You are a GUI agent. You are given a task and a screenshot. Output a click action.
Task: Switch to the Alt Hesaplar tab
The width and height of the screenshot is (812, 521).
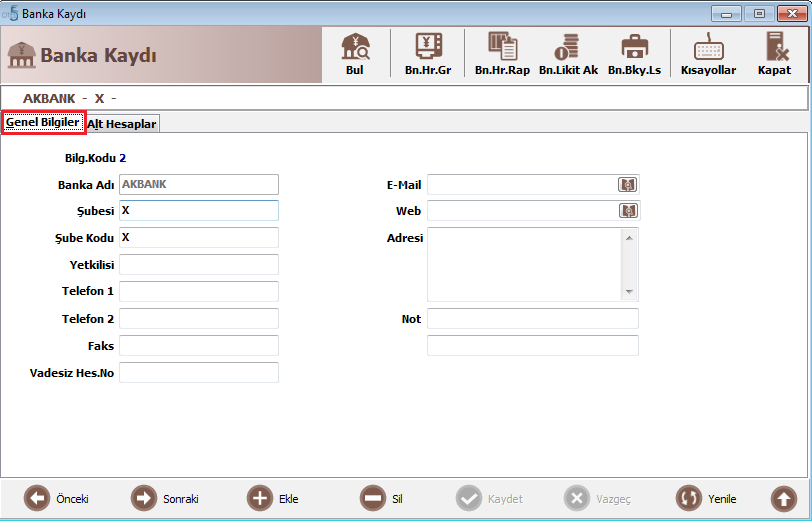point(122,124)
